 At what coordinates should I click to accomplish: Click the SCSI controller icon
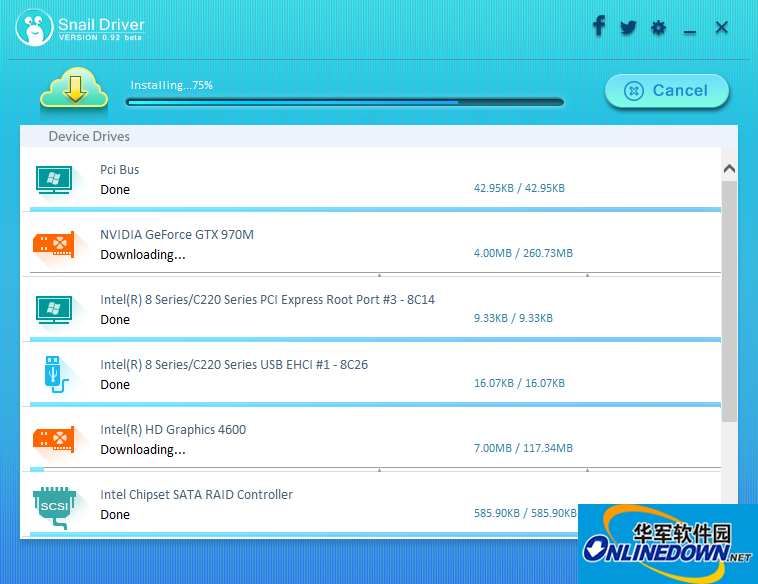coord(55,508)
